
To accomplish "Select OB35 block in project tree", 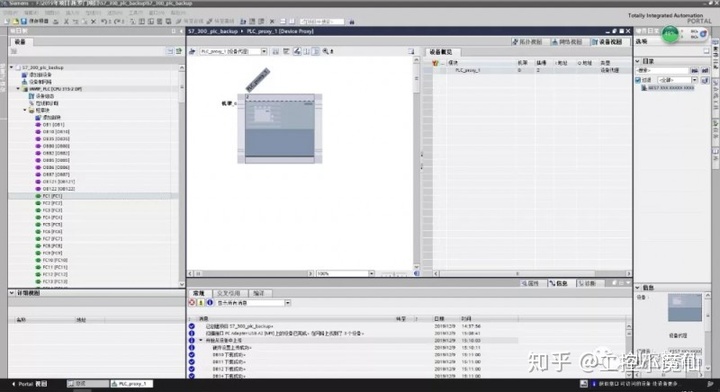I will pyautogui.click(x=56, y=139).
